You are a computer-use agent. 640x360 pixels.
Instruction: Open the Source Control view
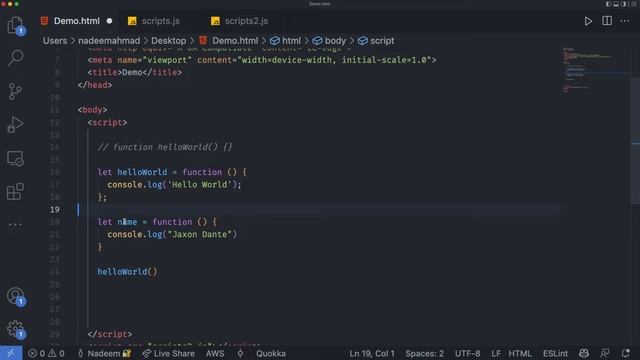(15, 91)
